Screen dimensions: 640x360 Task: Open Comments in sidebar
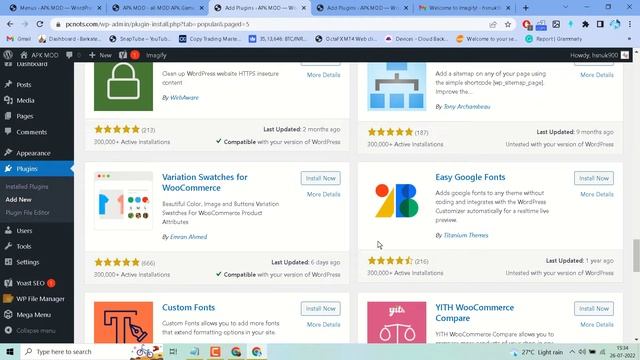click(31, 132)
